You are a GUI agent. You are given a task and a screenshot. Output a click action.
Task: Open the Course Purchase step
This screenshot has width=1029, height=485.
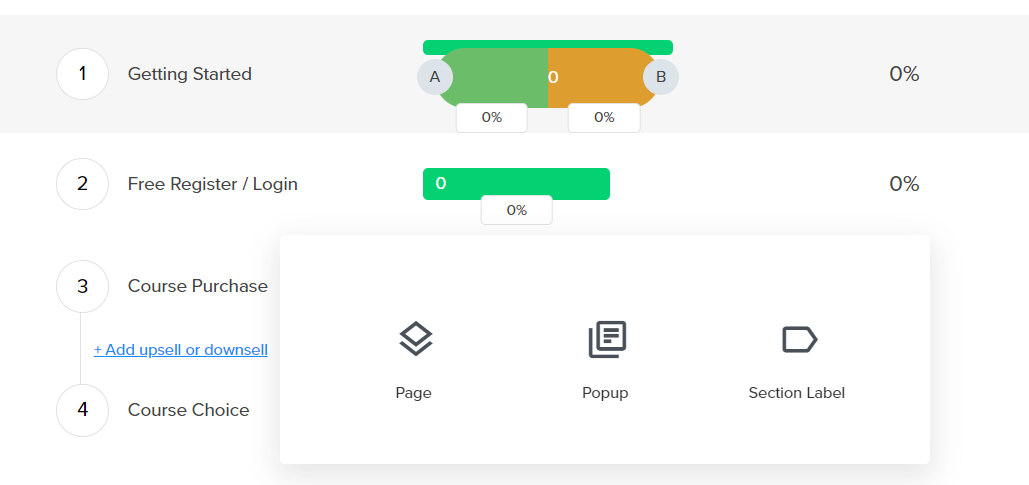coord(198,286)
